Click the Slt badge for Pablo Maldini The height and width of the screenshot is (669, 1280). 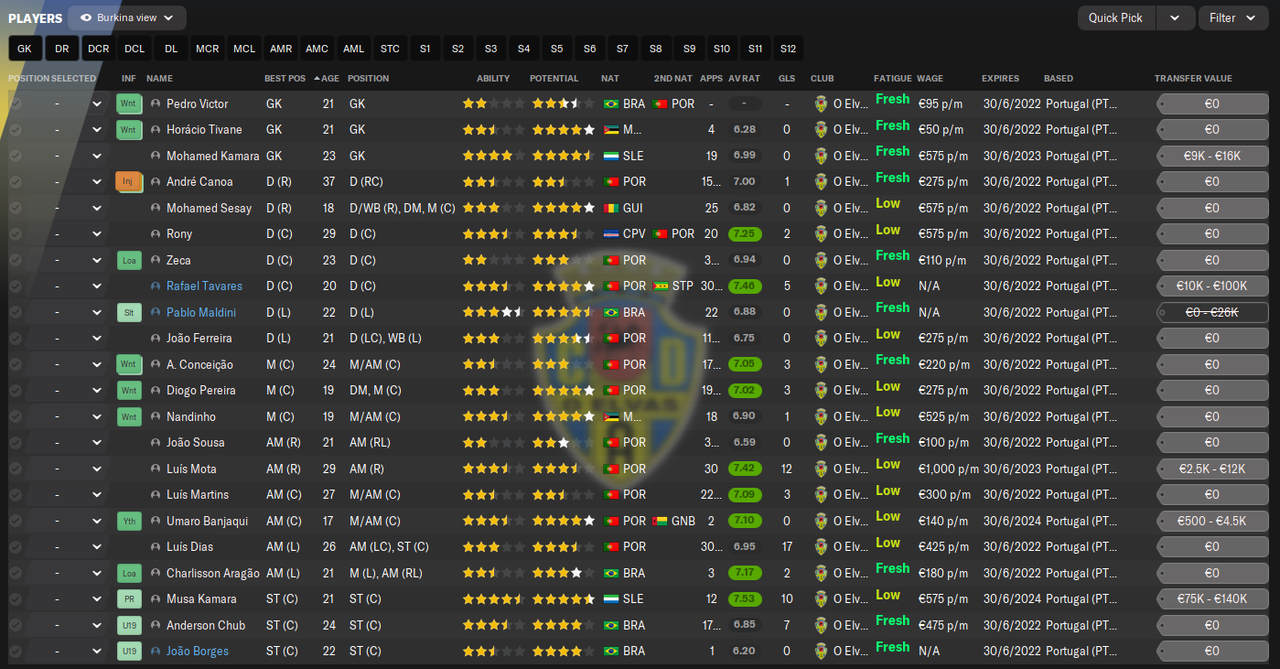(x=130, y=312)
